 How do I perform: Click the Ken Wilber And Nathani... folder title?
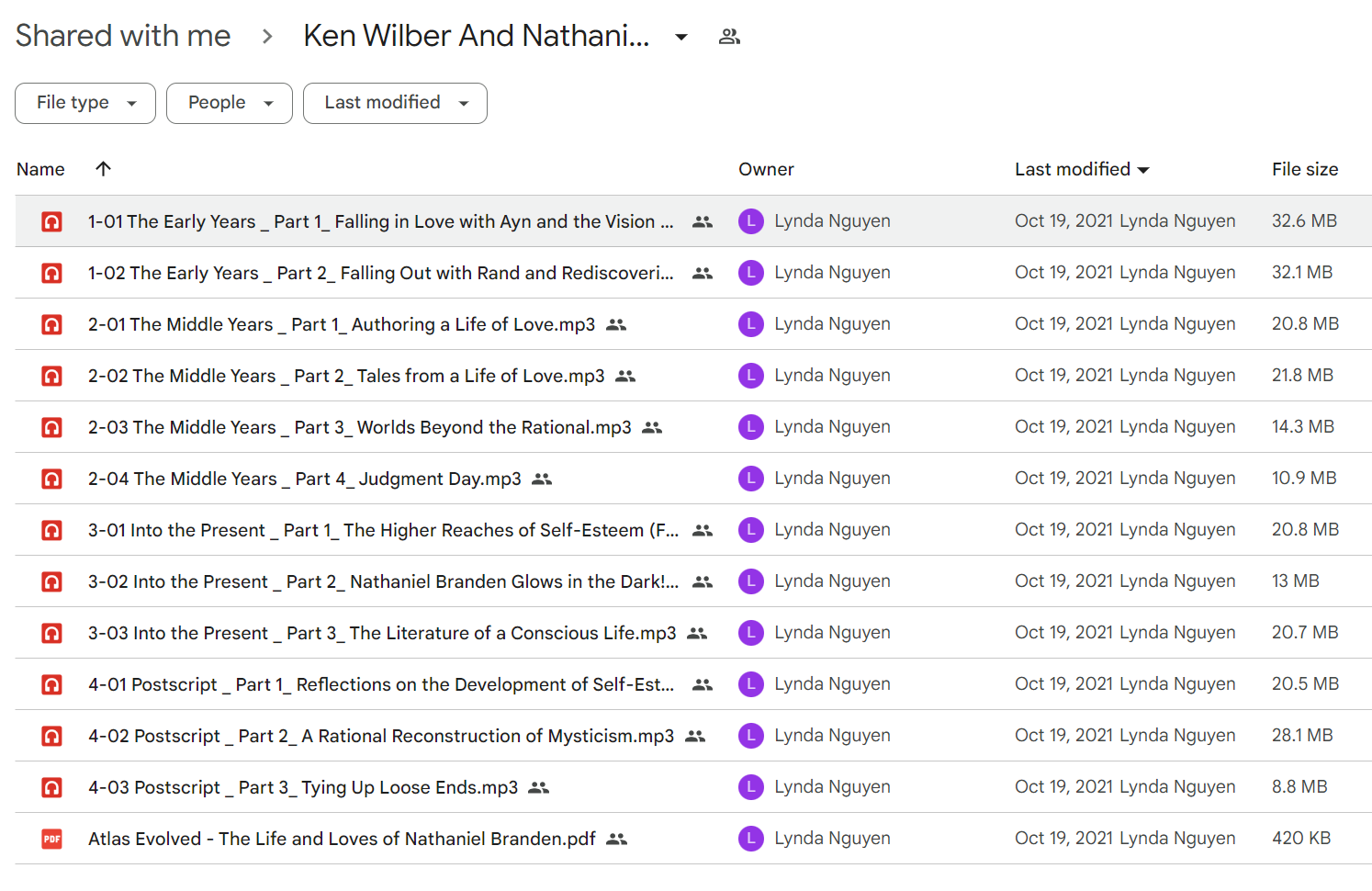tap(477, 36)
